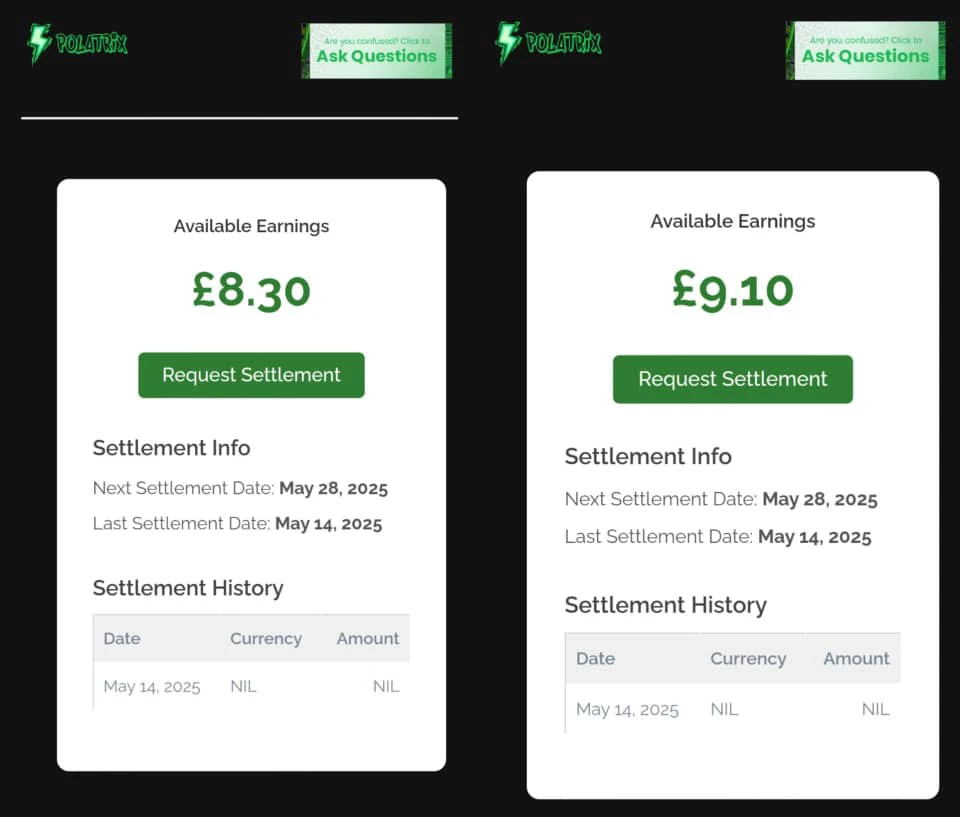Select Currency column header in right history table

coord(748,659)
